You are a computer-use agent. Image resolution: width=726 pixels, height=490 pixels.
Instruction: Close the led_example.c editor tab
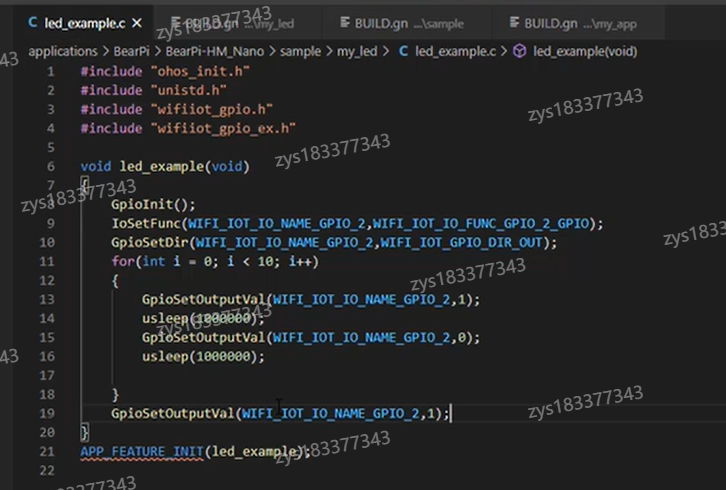point(136,22)
